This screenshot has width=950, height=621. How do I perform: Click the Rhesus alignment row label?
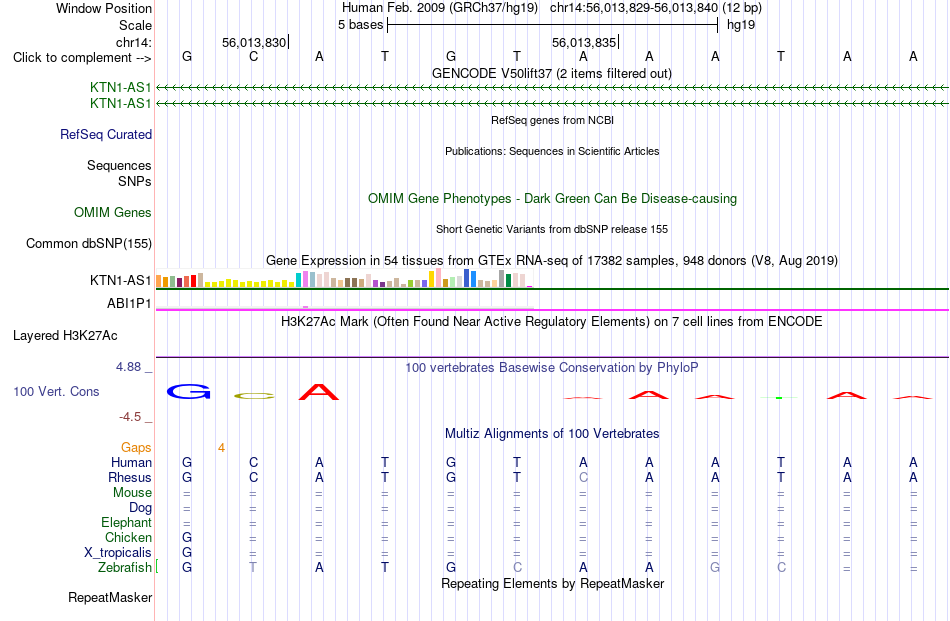click(x=130, y=477)
